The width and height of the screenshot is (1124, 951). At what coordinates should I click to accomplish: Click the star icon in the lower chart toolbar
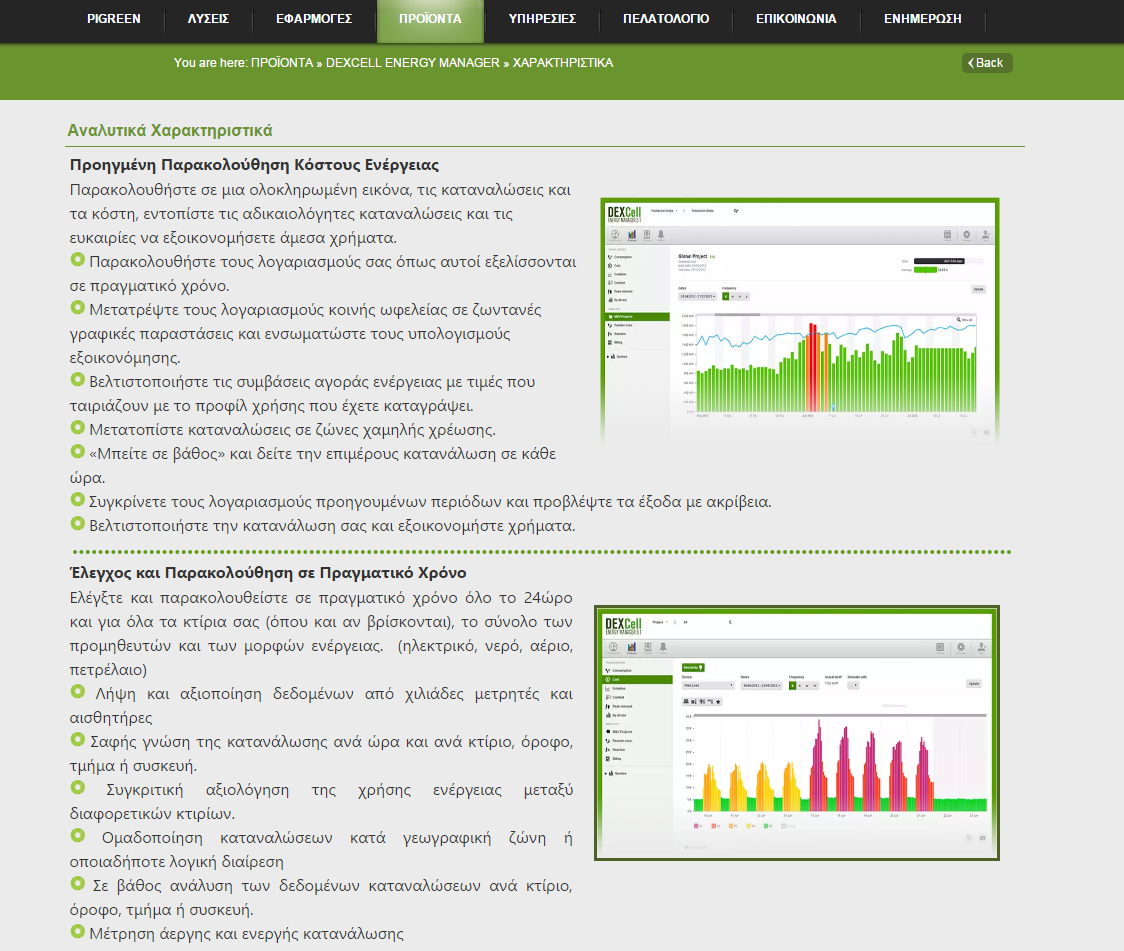click(x=718, y=702)
